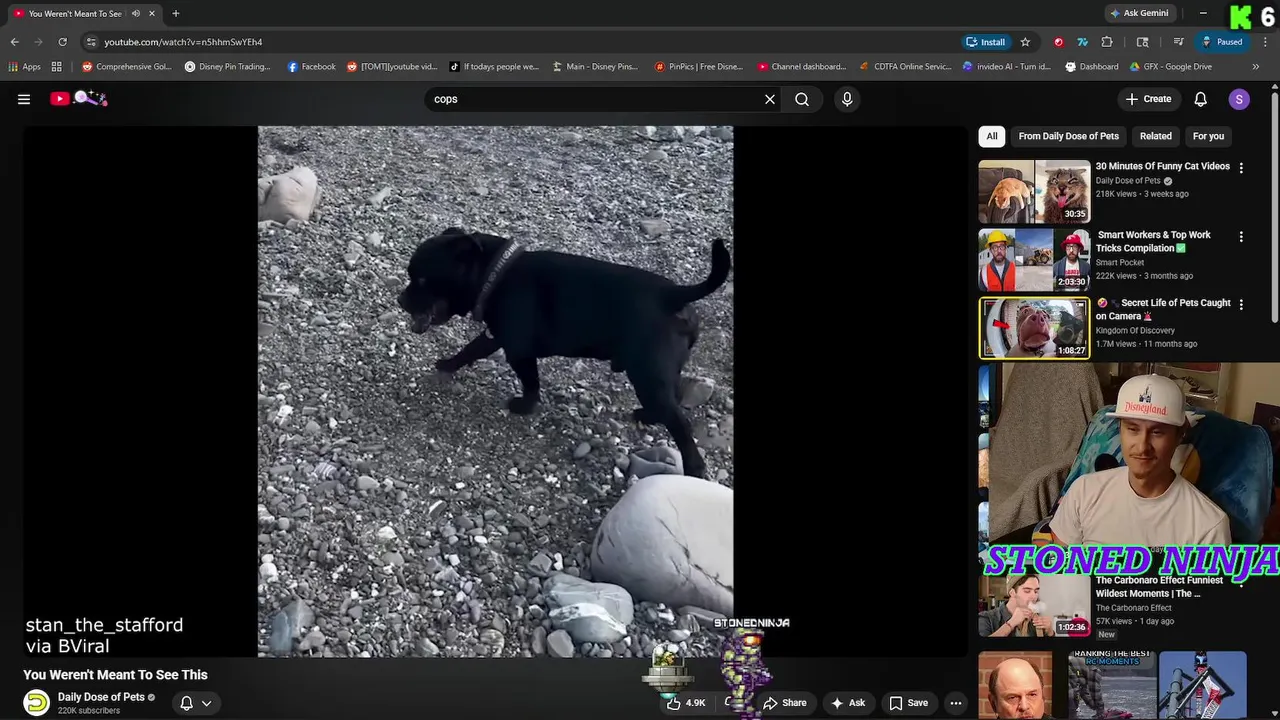Open the PinPics bookmark
Screen dimensions: 1280x720
point(699,67)
